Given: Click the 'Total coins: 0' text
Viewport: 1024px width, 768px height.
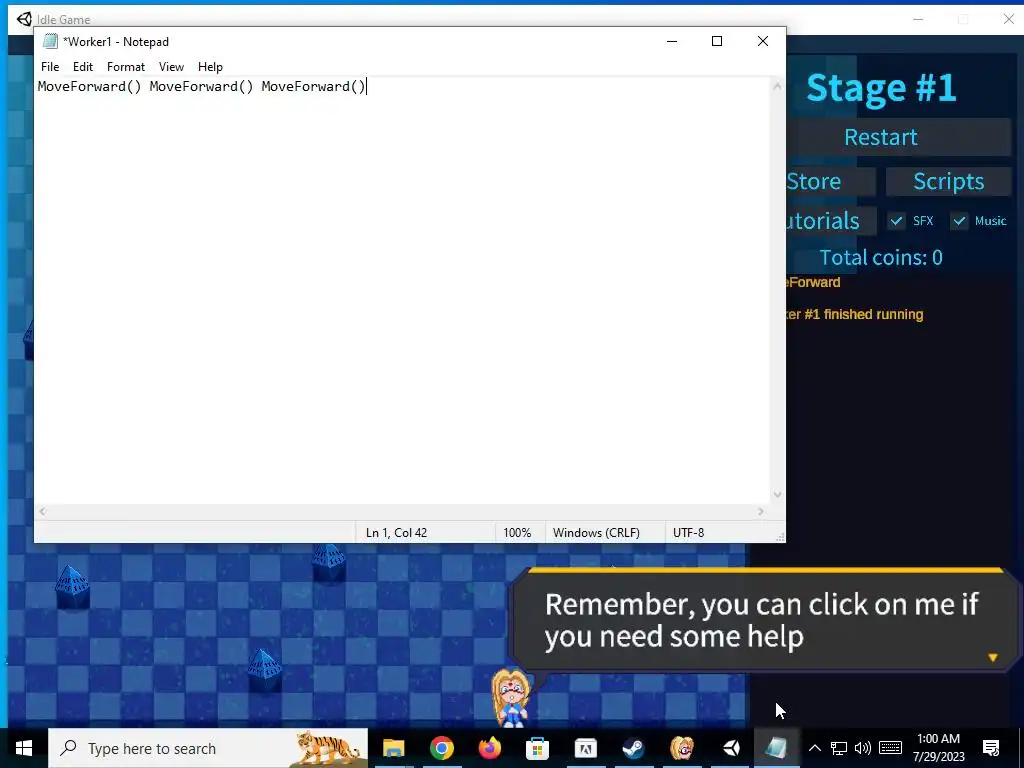Looking at the screenshot, I should pyautogui.click(x=881, y=257).
